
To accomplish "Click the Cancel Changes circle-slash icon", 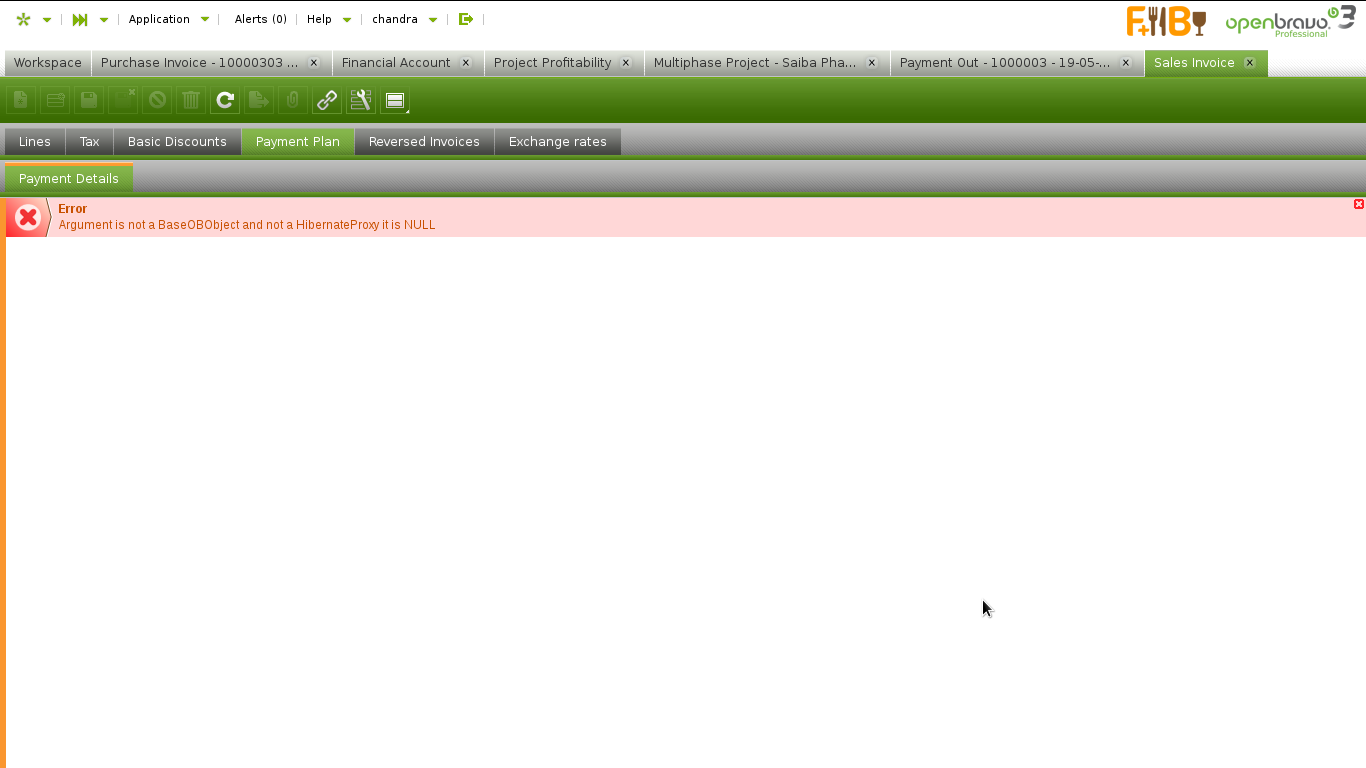I will [x=157, y=100].
